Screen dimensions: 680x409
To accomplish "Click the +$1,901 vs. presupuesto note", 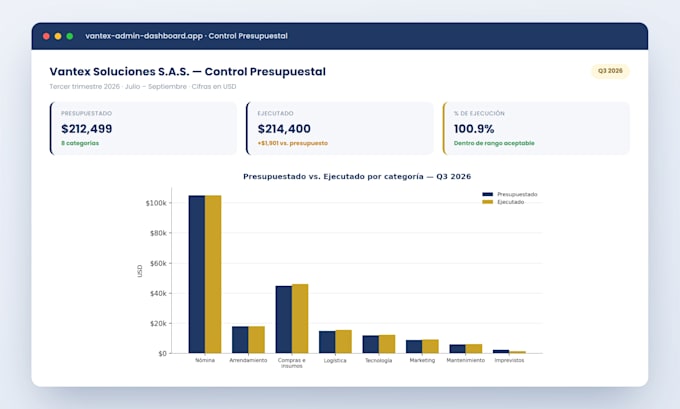I will (x=293, y=143).
